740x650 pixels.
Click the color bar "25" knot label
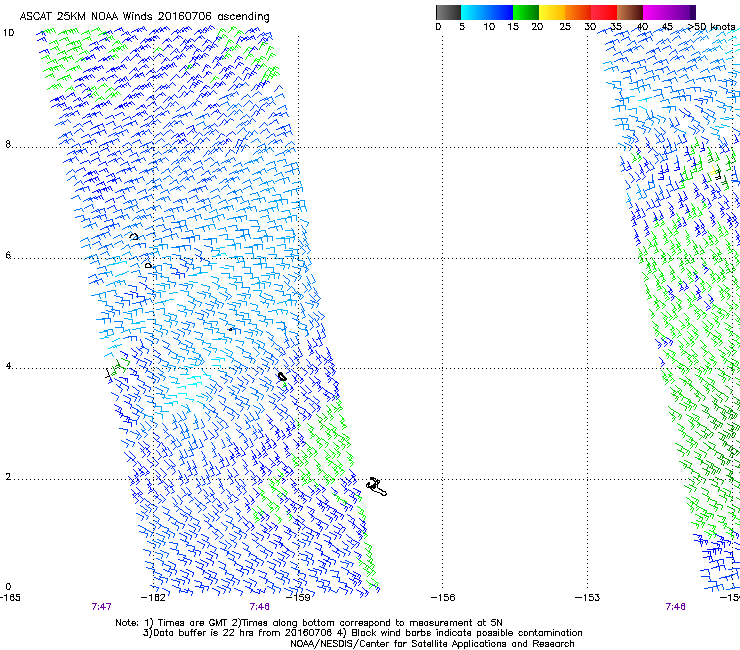(565, 27)
